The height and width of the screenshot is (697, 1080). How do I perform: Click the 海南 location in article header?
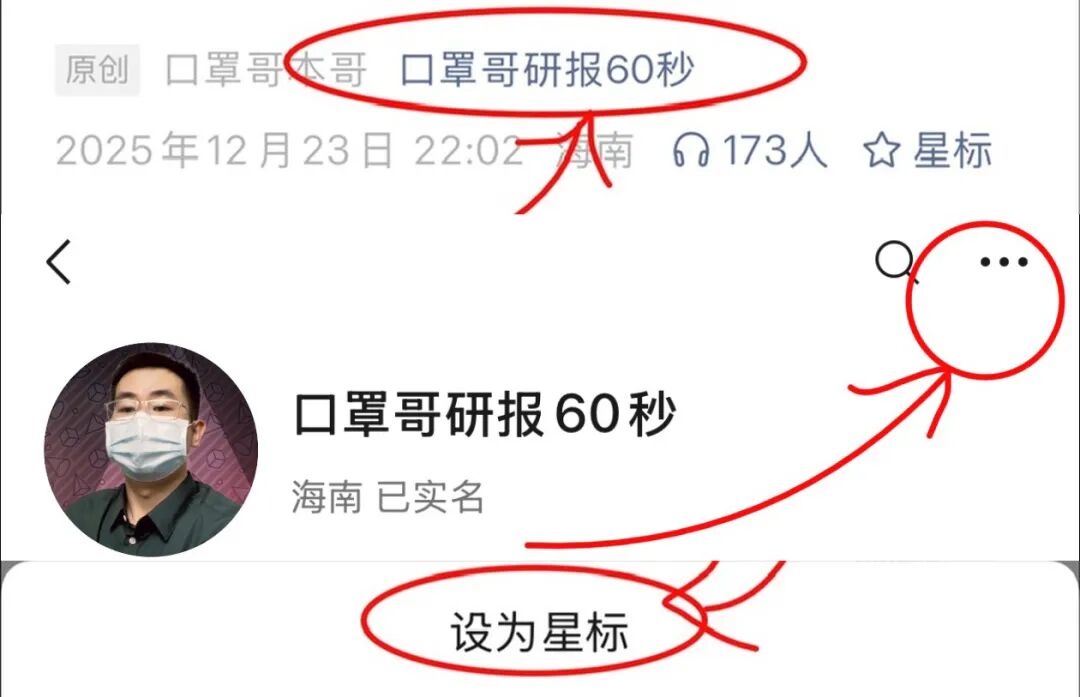tap(594, 150)
